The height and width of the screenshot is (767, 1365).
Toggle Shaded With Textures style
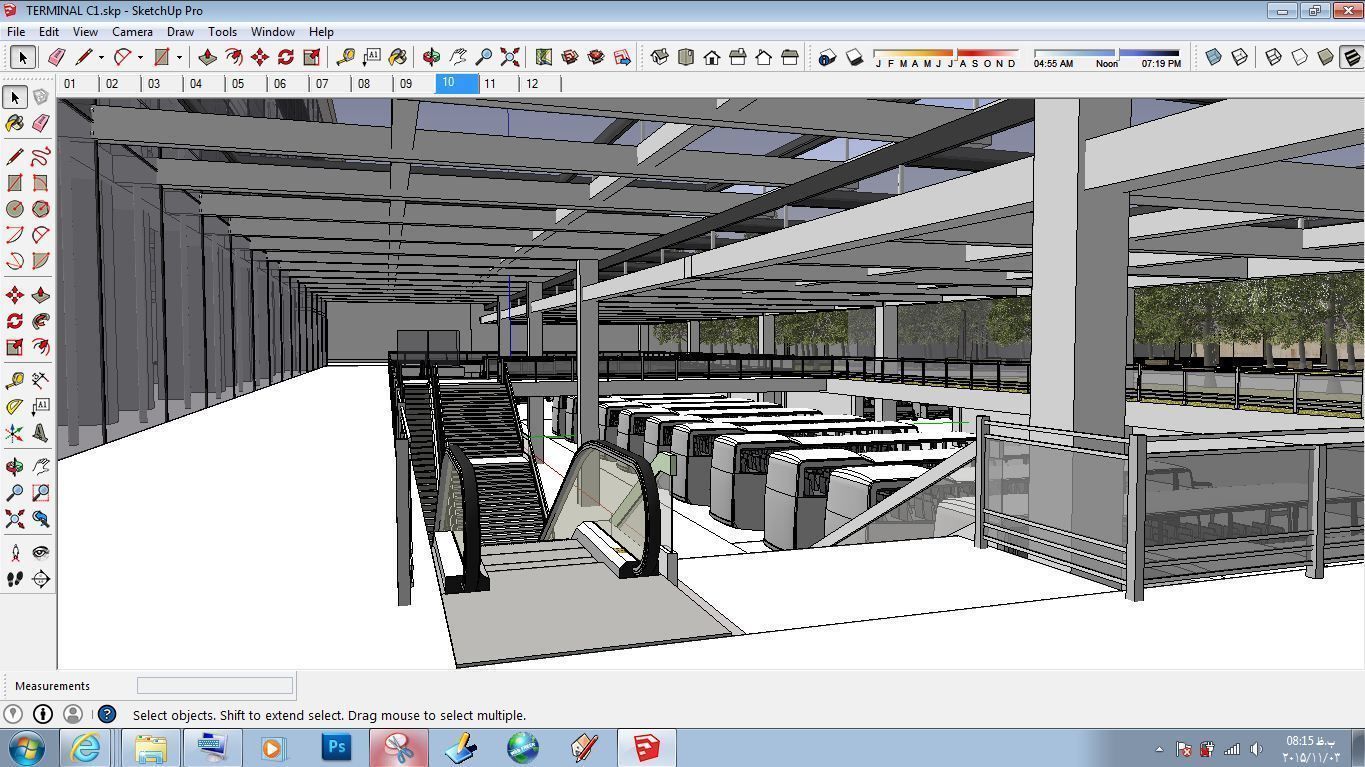1352,58
